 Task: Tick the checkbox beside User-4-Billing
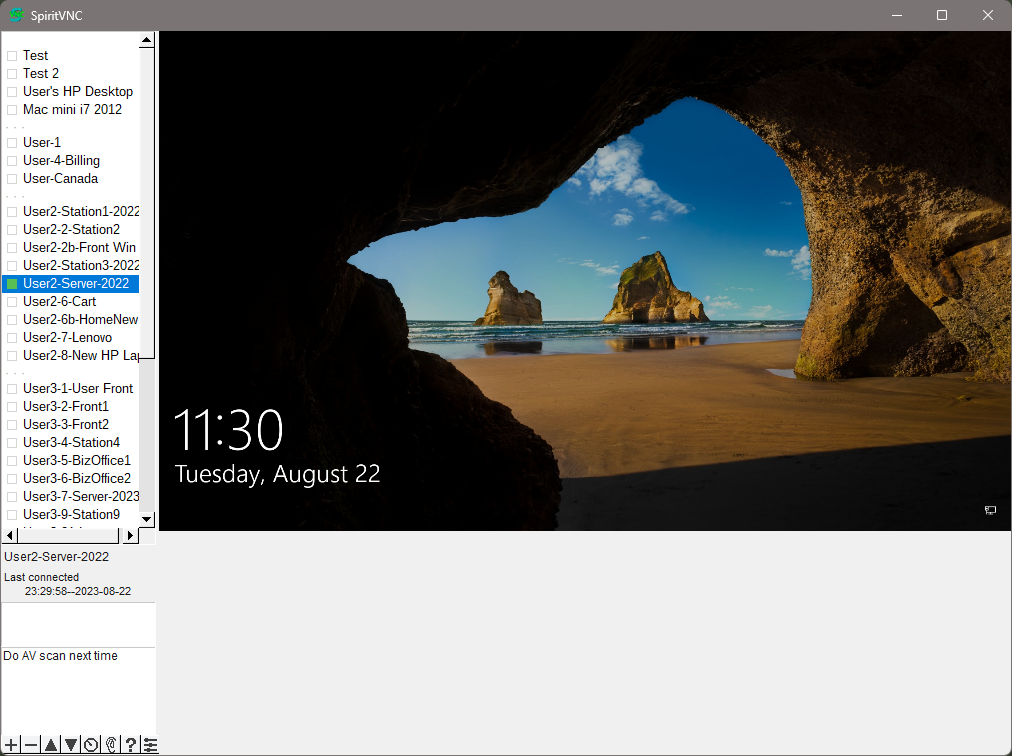(11, 160)
